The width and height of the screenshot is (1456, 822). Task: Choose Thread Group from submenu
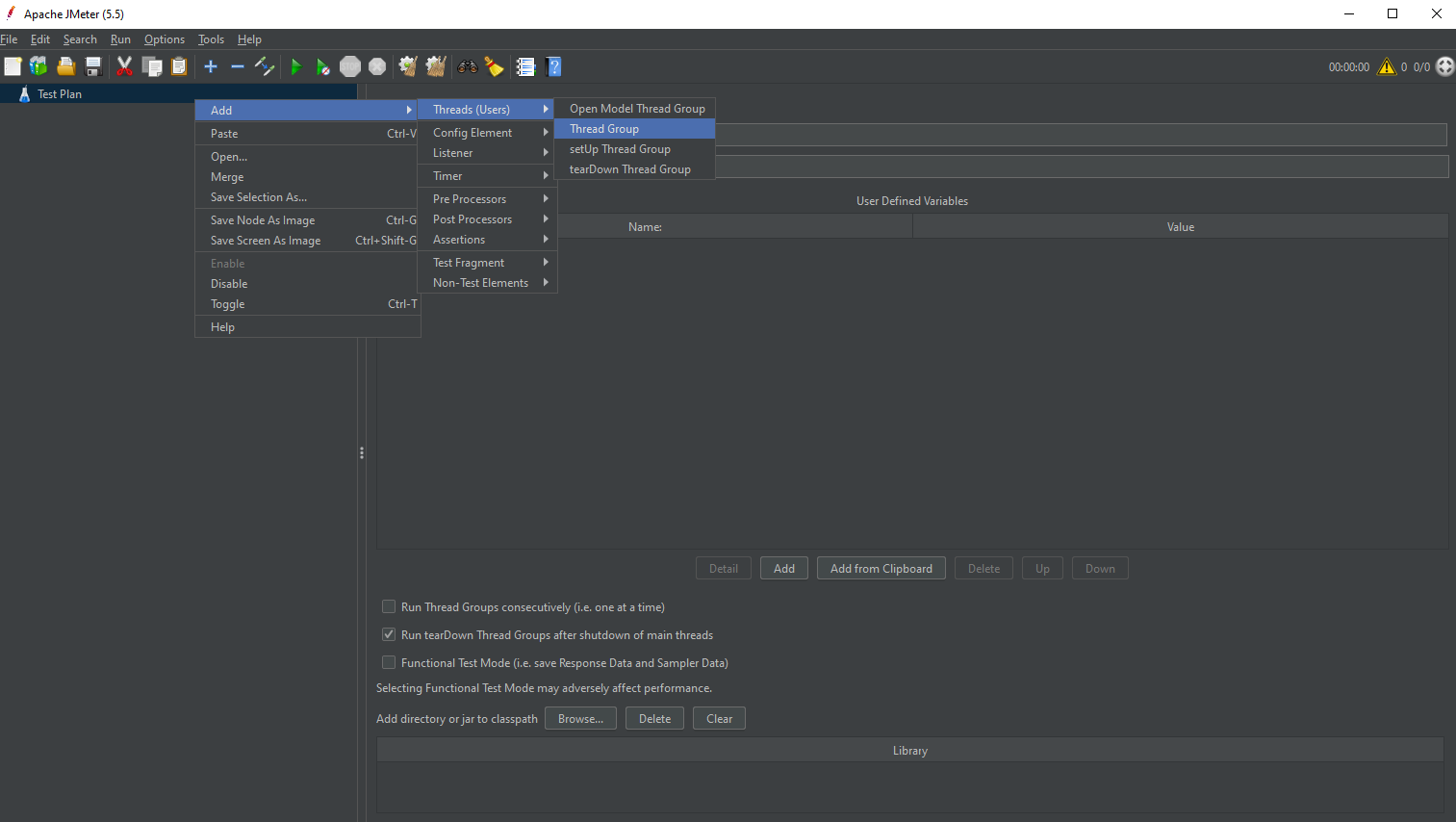tap(635, 129)
